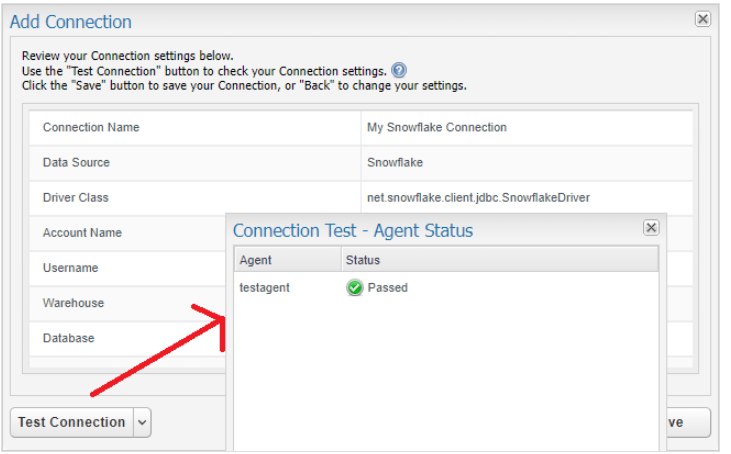Click the My Snowflake Connection value
Image resolution: width=731 pixels, height=454 pixels.
437,127
